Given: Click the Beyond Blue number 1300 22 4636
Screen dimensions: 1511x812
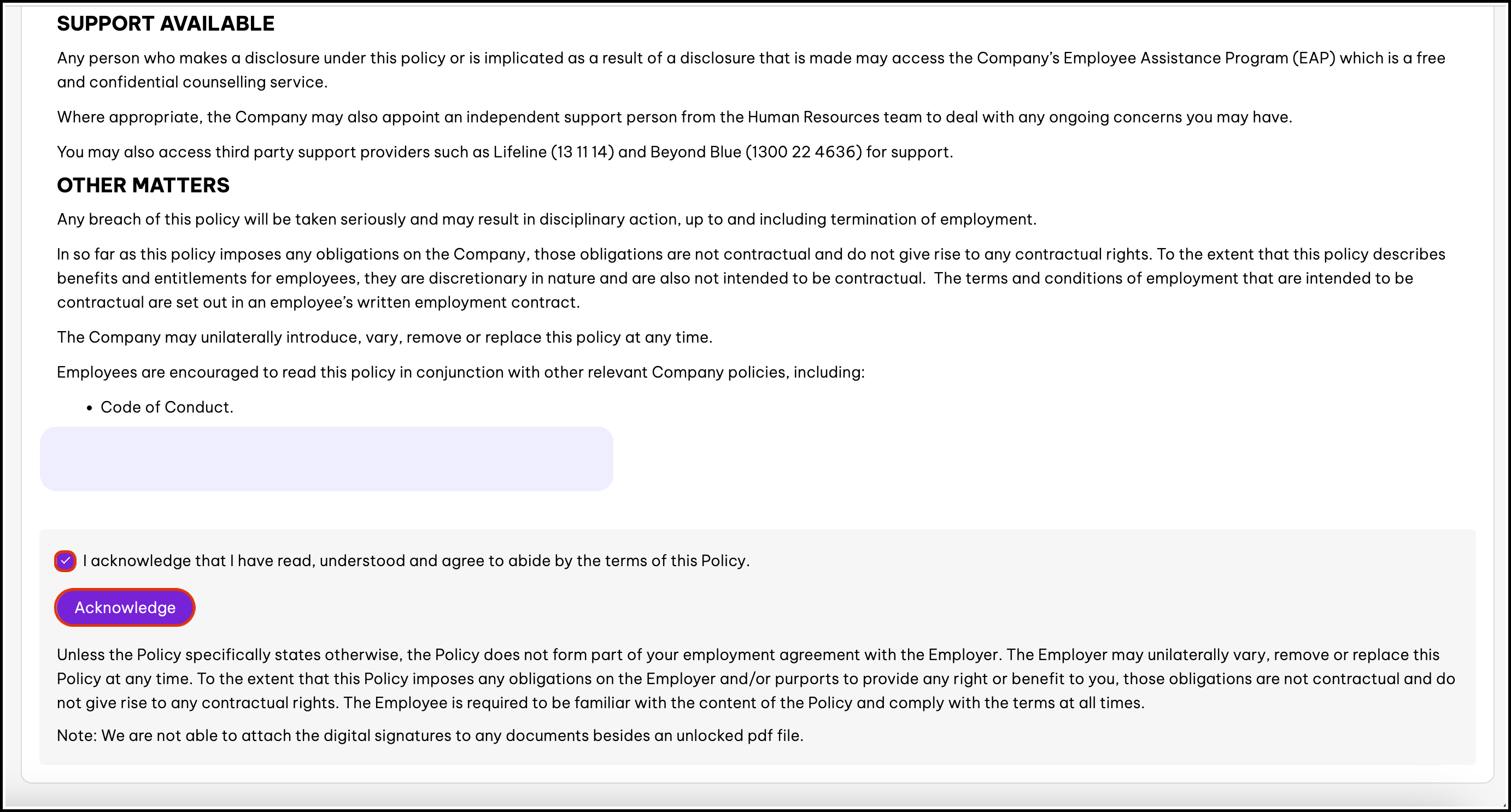Looking at the screenshot, I should tap(804, 152).
